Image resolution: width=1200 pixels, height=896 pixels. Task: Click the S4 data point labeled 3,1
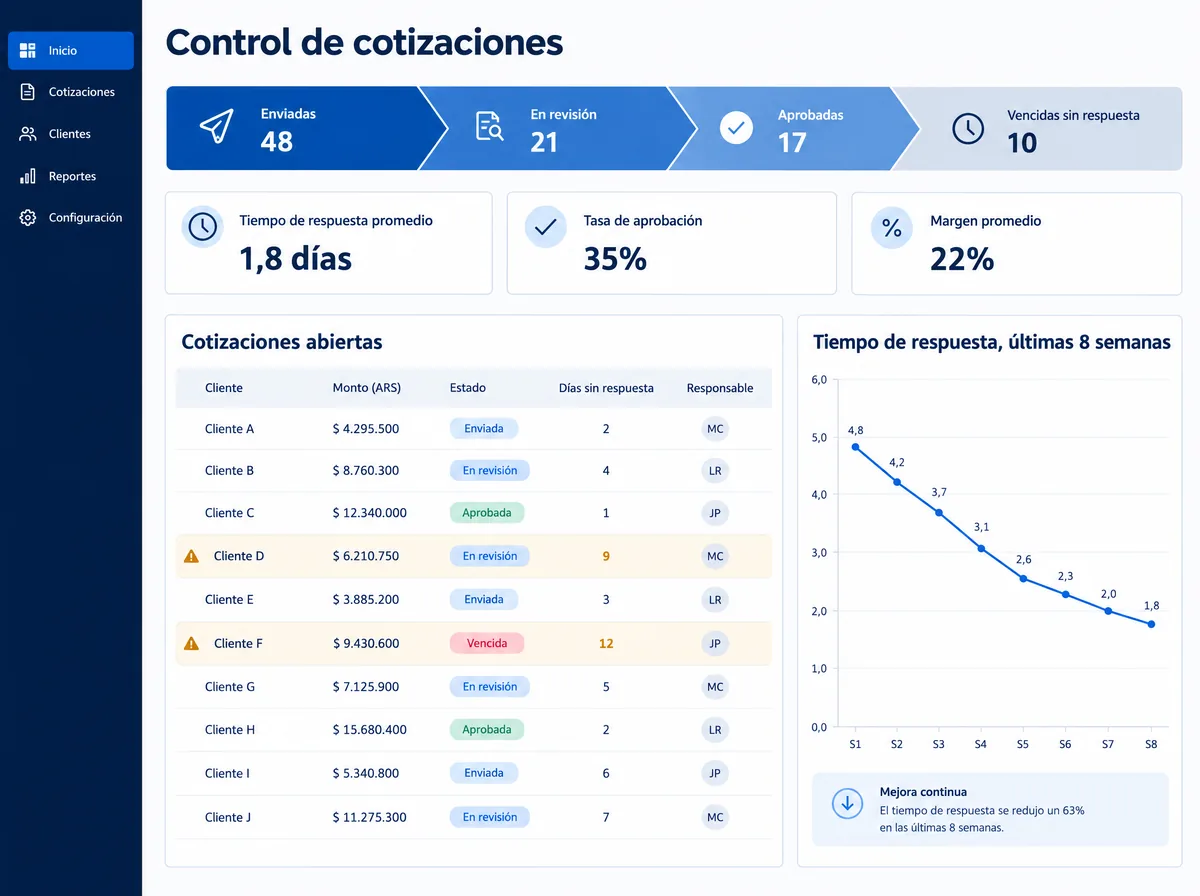(x=981, y=548)
